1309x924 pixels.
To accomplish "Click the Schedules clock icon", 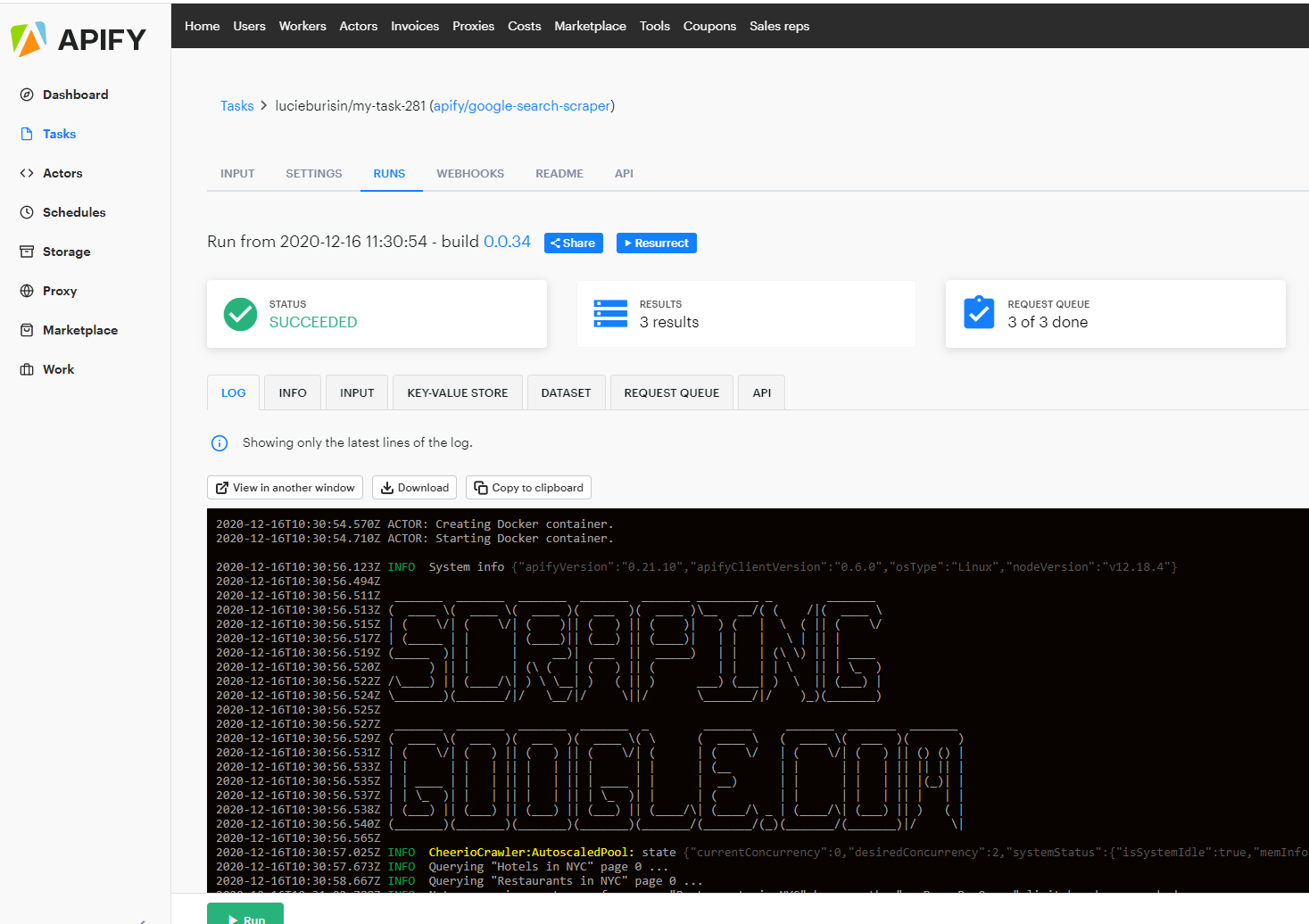I will click(27, 212).
